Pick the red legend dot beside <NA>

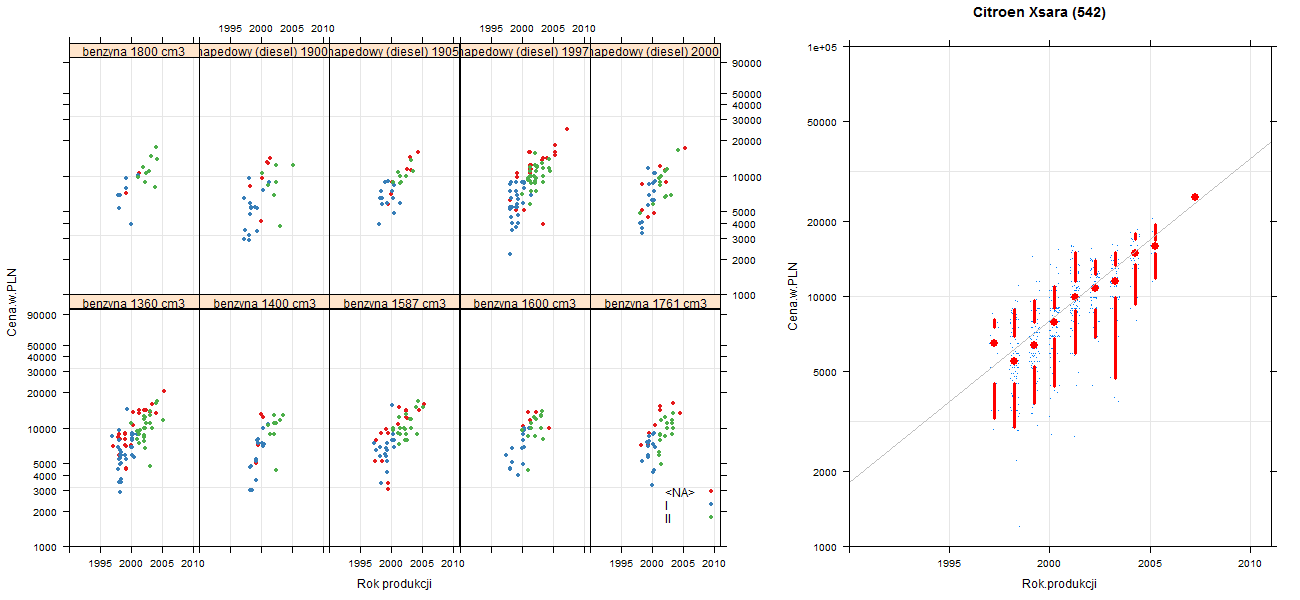pos(711,491)
